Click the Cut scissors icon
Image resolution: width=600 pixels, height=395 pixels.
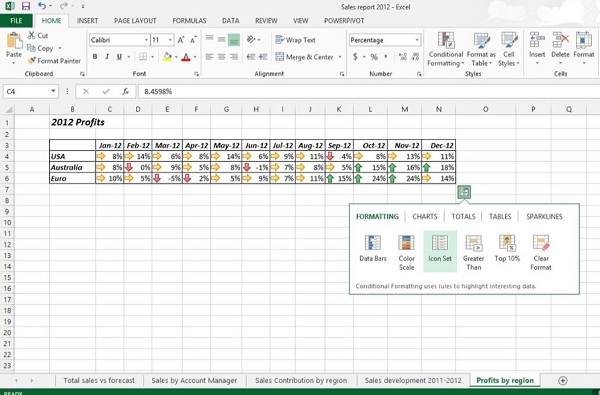click(x=31, y=36)
